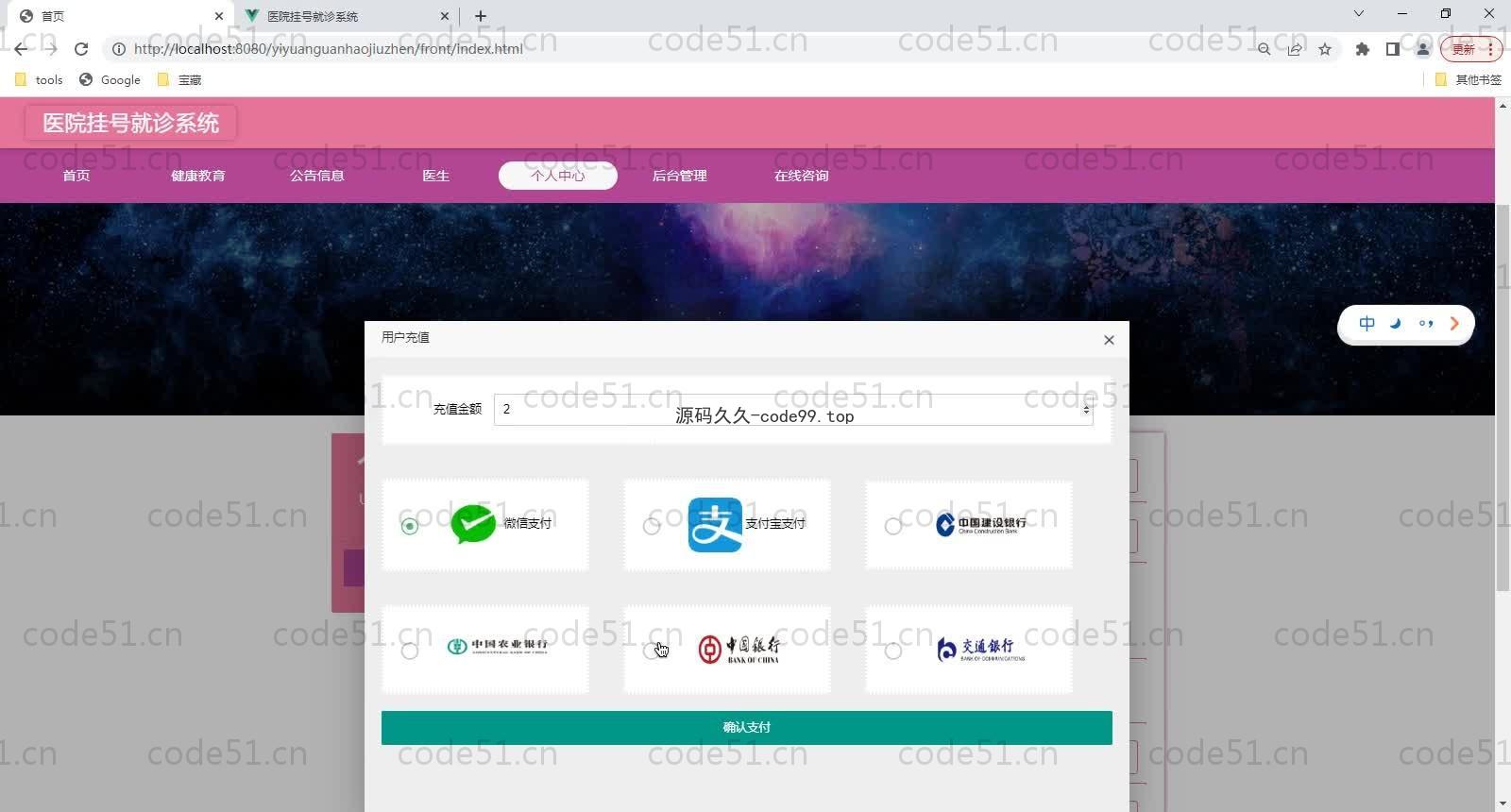Open the Google bookmark
This screenshot has height=812, width=1511.
pyautogui.click(x=110, y=80)
